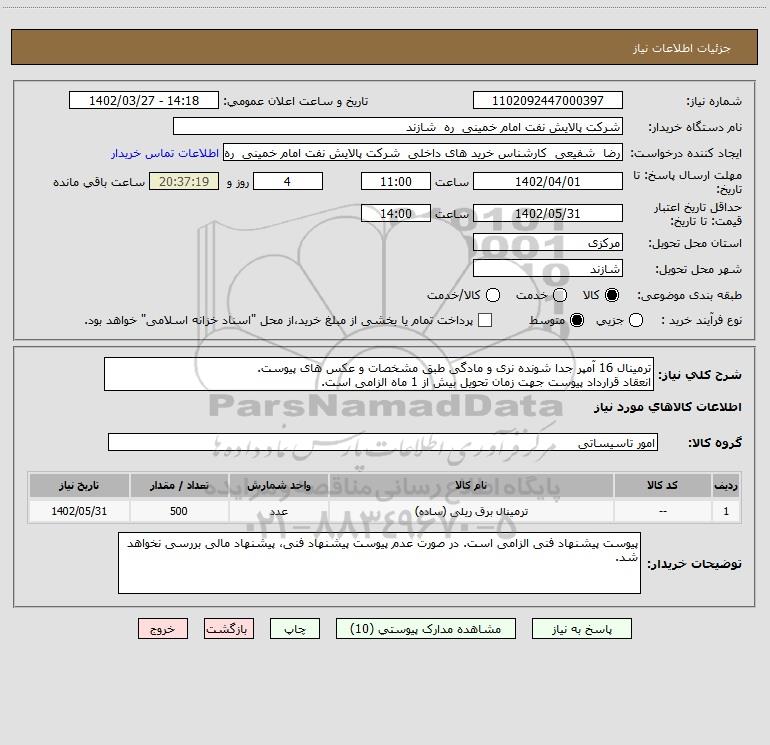Click the واحد شمارش column header
Viewport: 770px width, 745px height.
(278, 485)
